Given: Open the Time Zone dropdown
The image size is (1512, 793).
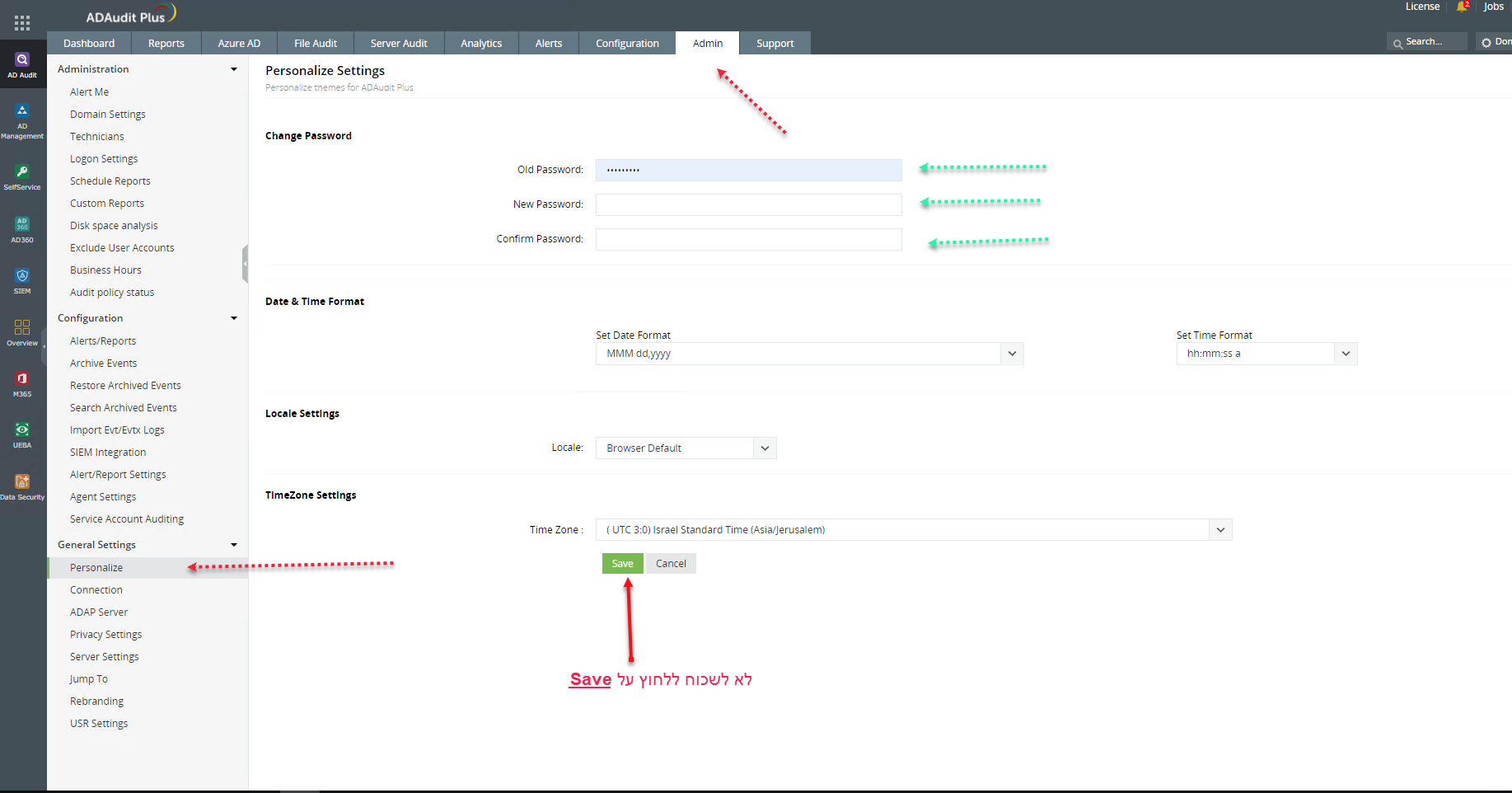Looking at the screenshot, I should (x=913, y=530).
